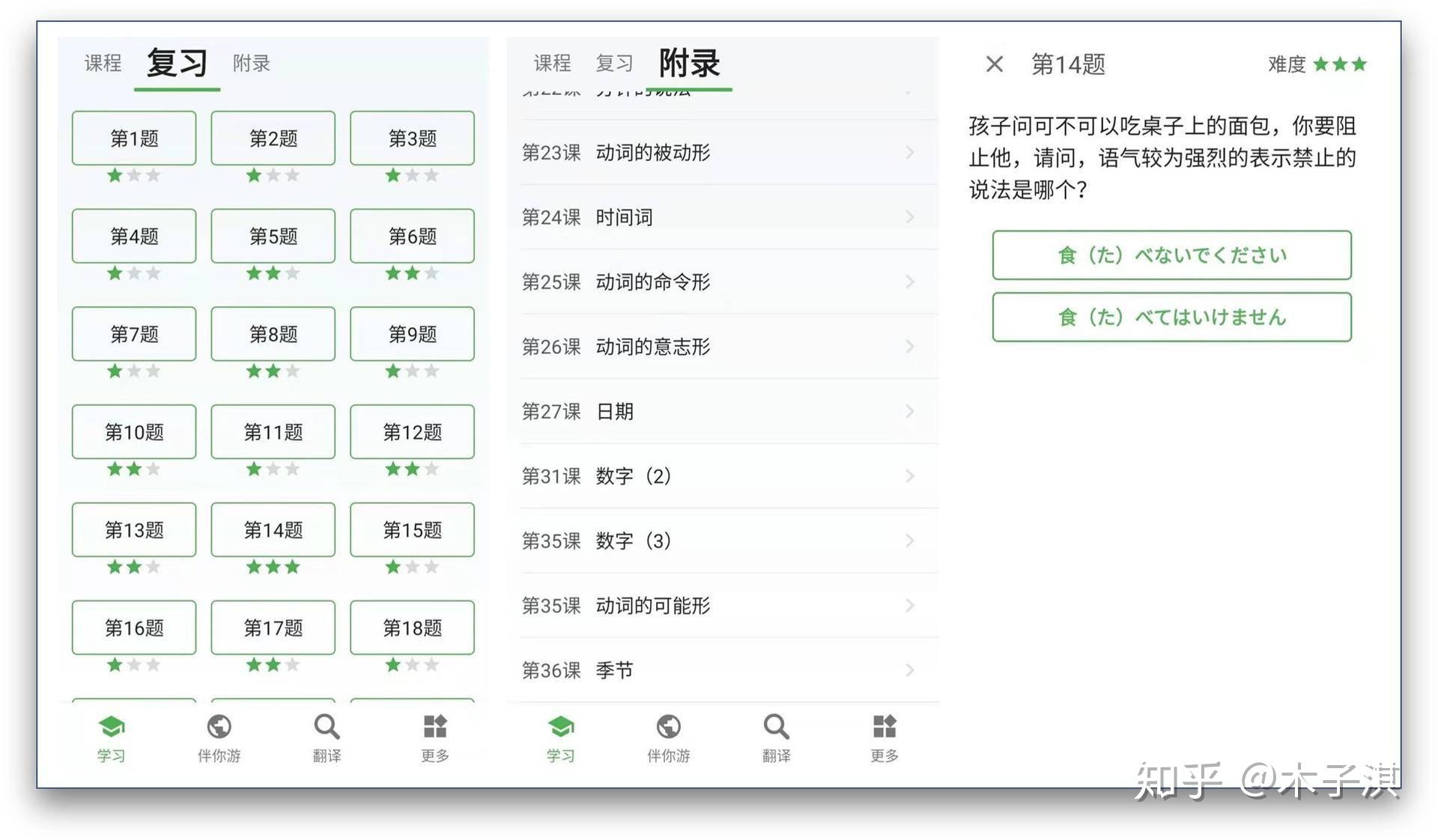The image size is (1438, 840).
Task: Tap the 伴你游 globe icon in middle panel
Action: (x=668, y=726)
